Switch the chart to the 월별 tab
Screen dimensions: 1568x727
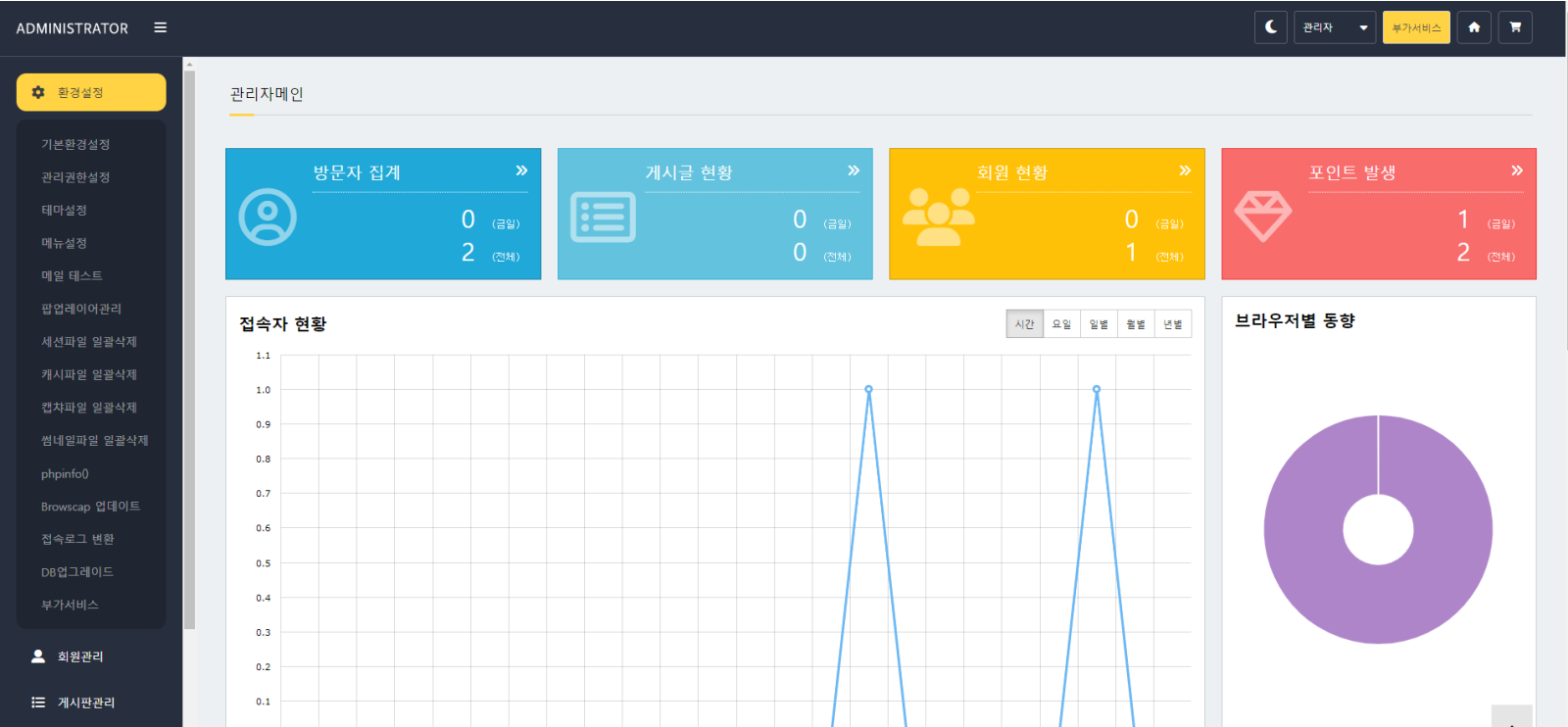point(1136,324)
